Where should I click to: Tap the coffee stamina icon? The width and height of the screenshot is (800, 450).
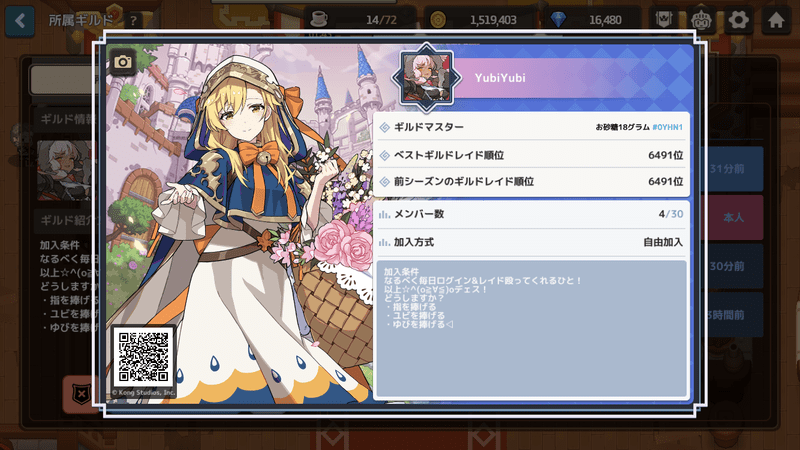click(319, 19)
